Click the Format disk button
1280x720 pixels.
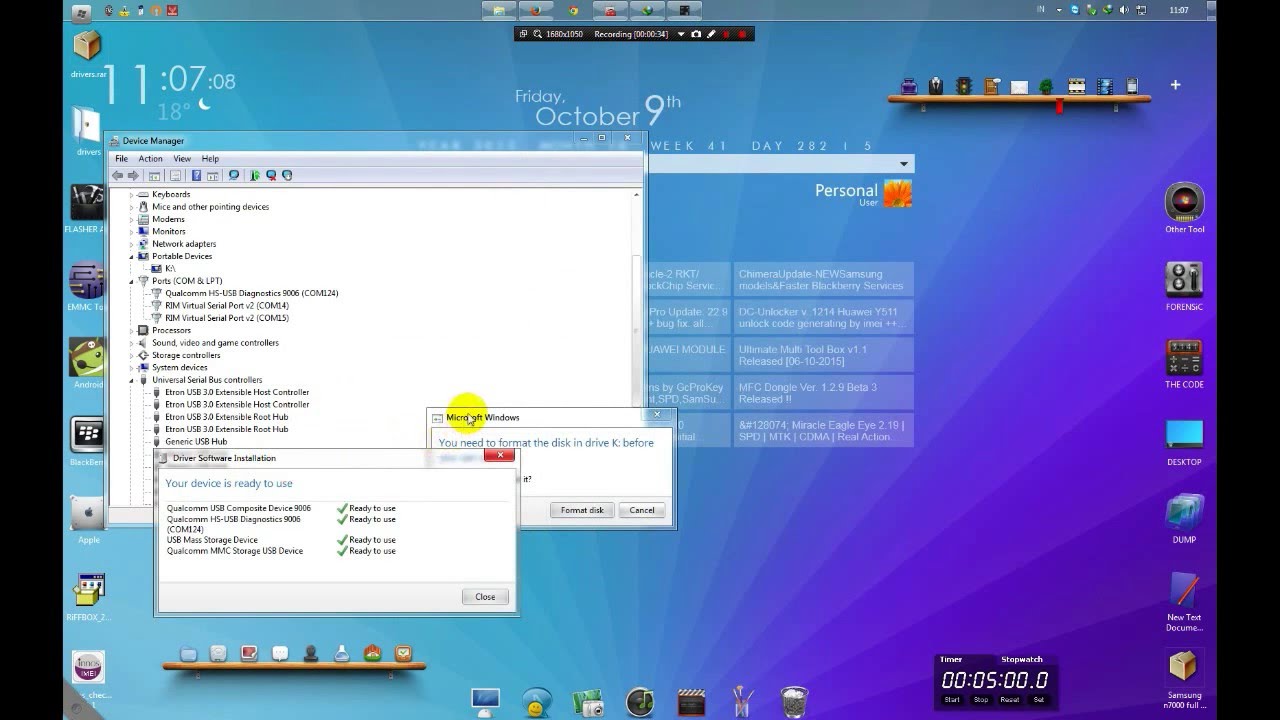tap(582, 510)
